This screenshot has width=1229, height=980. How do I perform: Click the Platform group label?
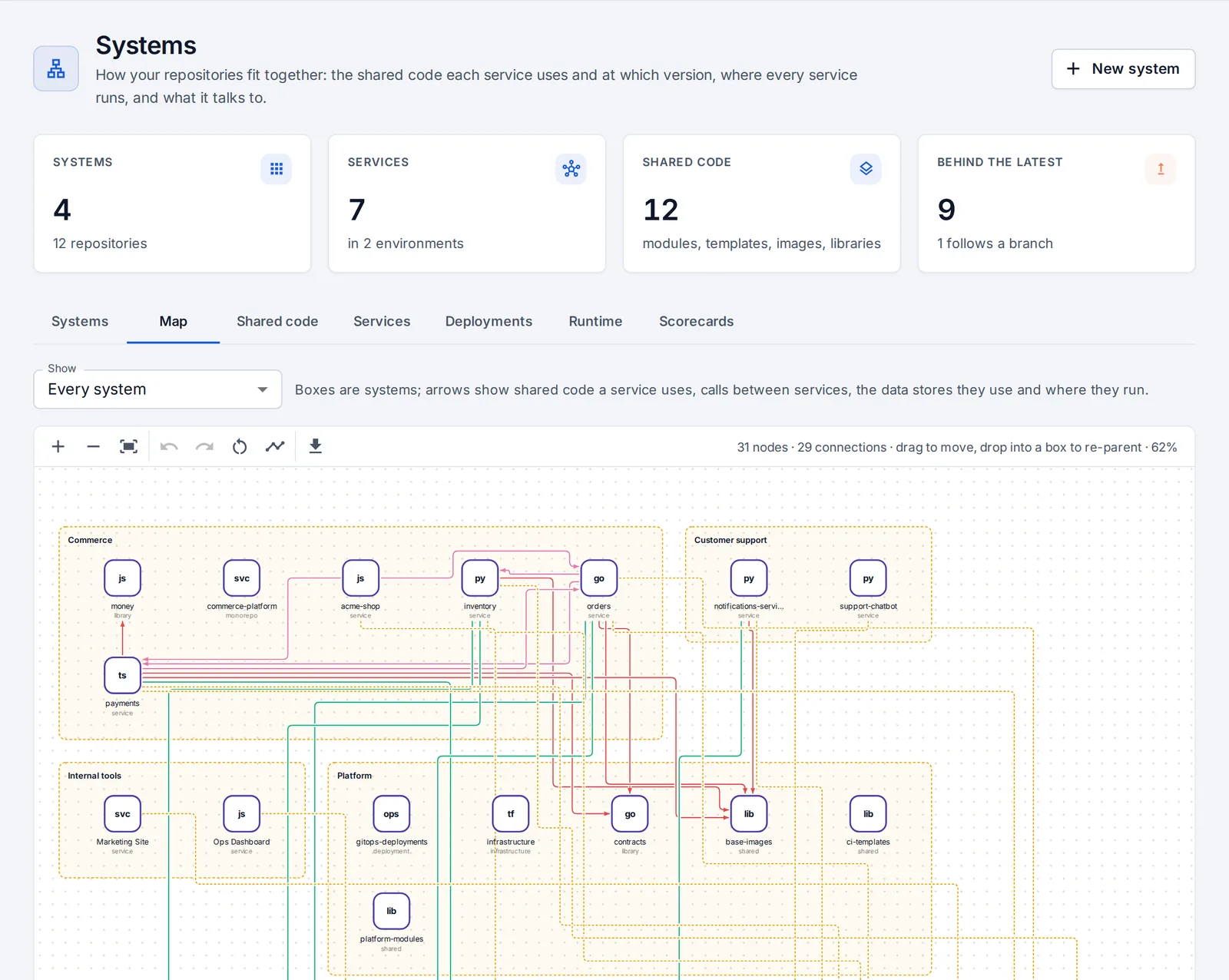coord(354,776)
